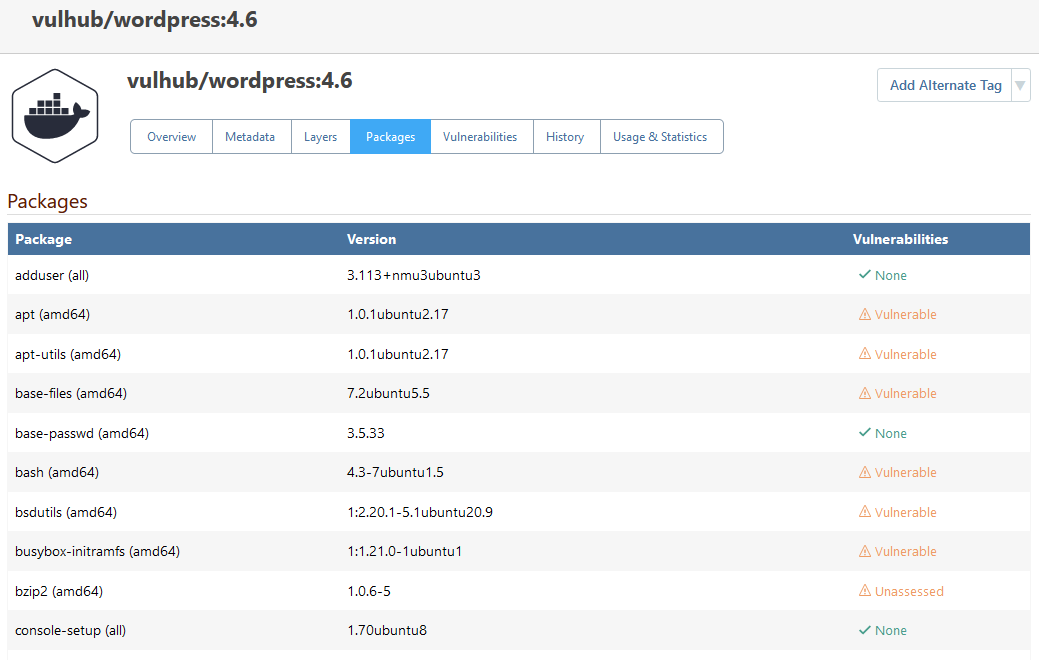The width and height of the screenshot is (1039, 660).
Task: Click the warning icon for apt package
Action: (864, 315)
